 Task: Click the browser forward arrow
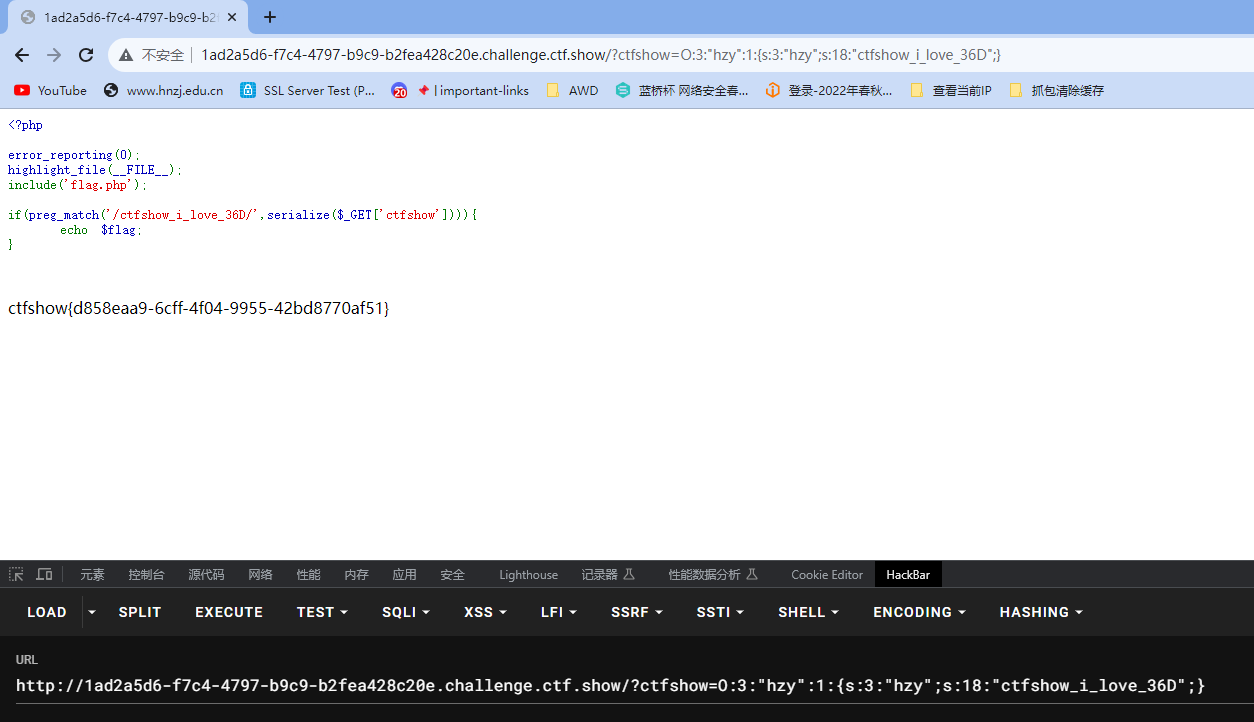point(54,55)
